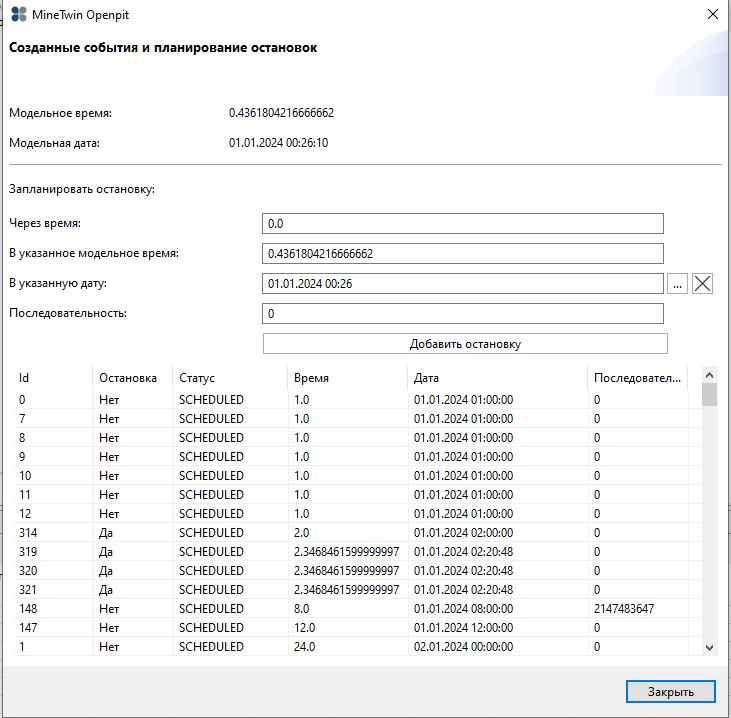Click the 'Добавить остановку' button
This screenshot has height=718, width=731.
pos(465,344)
